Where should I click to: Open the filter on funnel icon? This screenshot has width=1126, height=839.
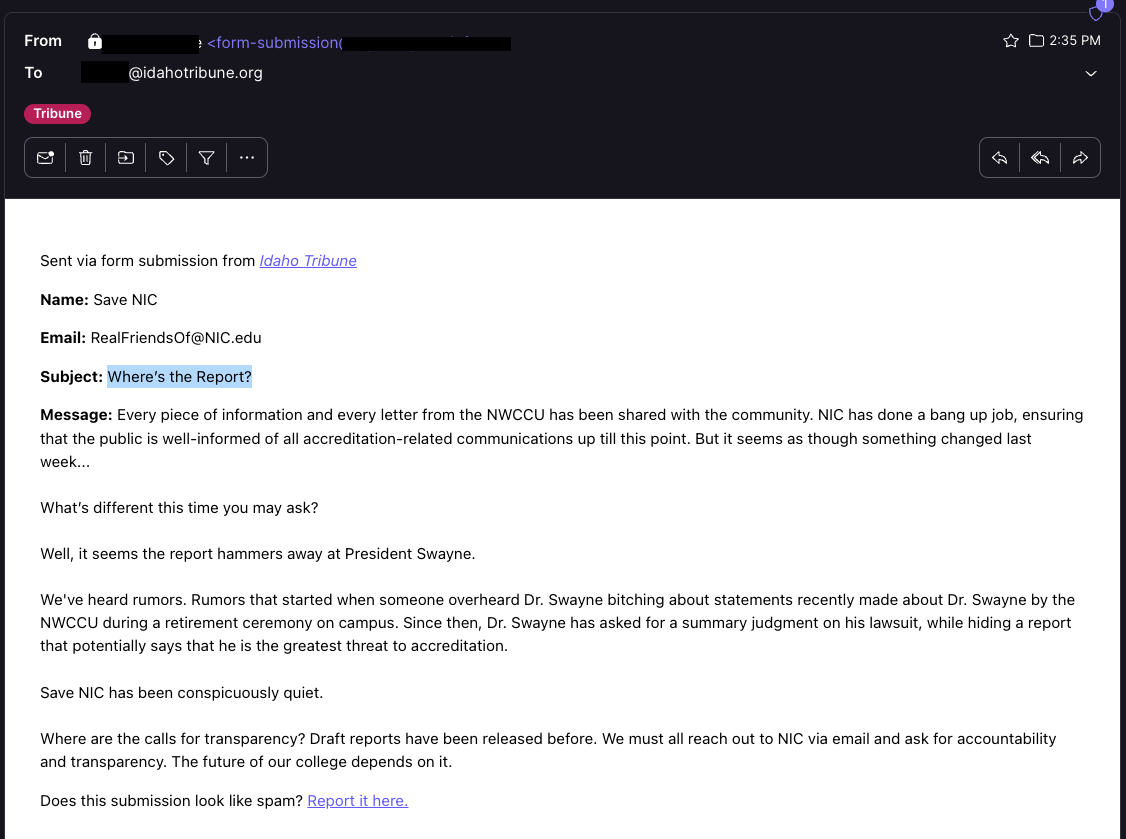[x=206, y=157]
